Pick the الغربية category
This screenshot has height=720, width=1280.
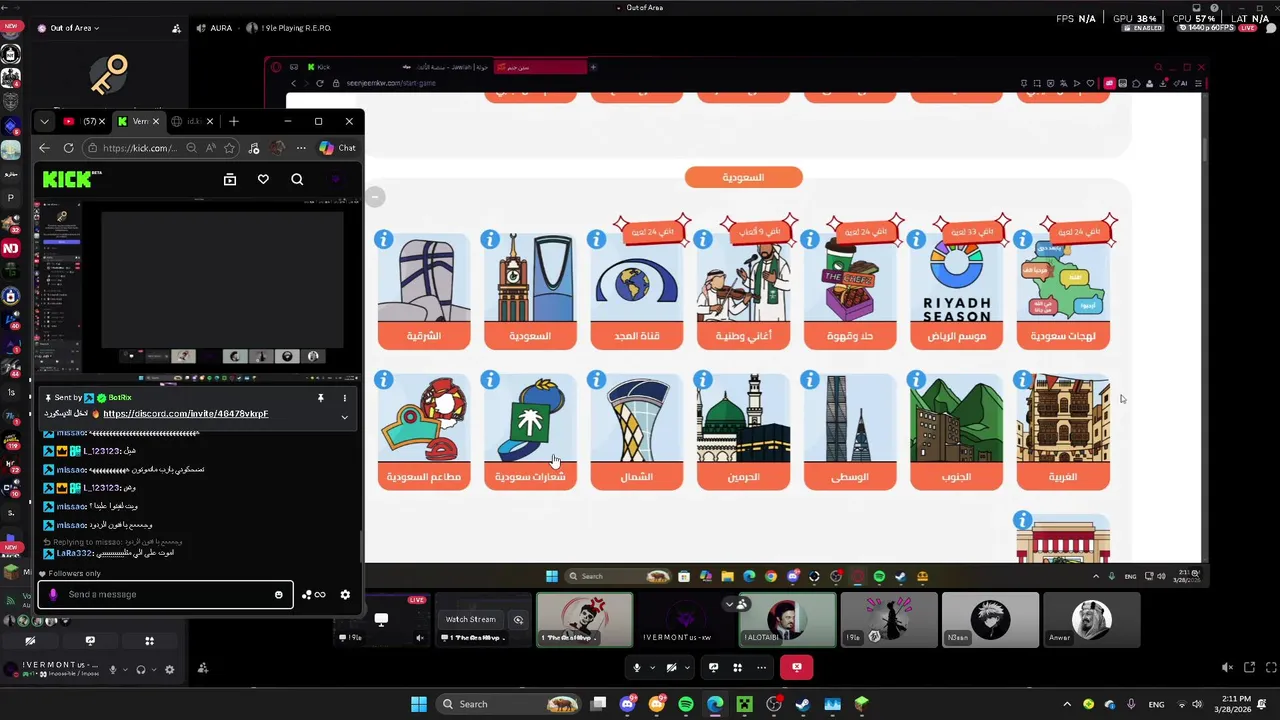1063,432
